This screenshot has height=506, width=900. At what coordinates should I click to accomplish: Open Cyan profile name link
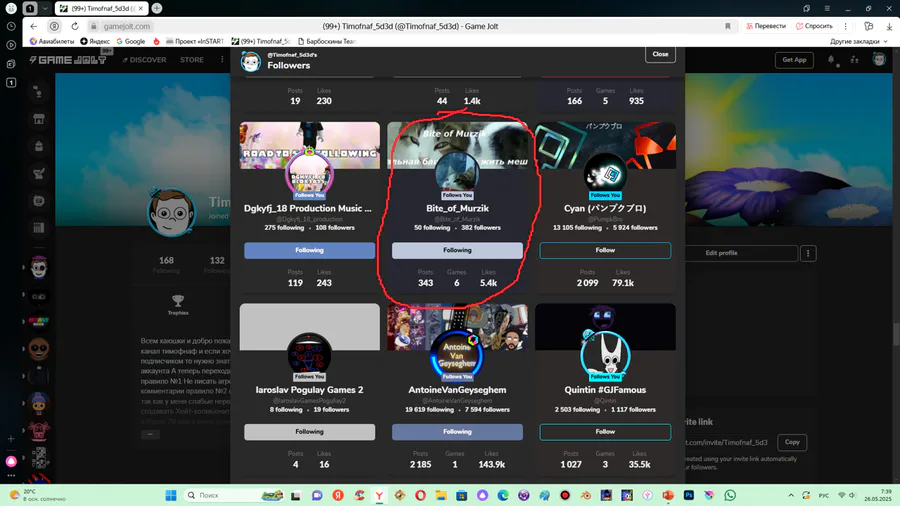[605, 208]
